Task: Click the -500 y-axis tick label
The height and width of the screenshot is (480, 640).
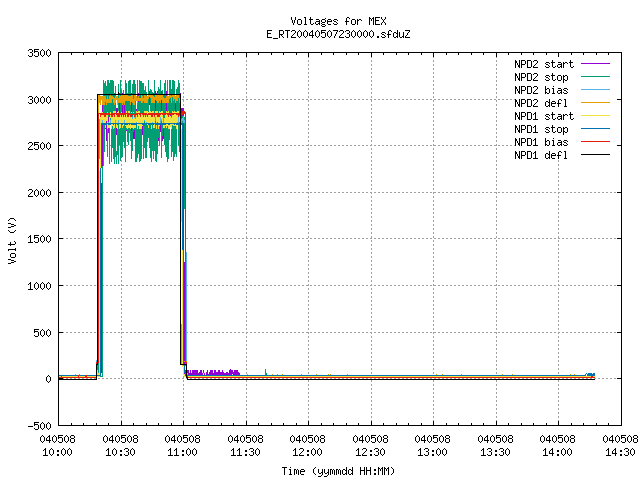Action: (40, 426)
